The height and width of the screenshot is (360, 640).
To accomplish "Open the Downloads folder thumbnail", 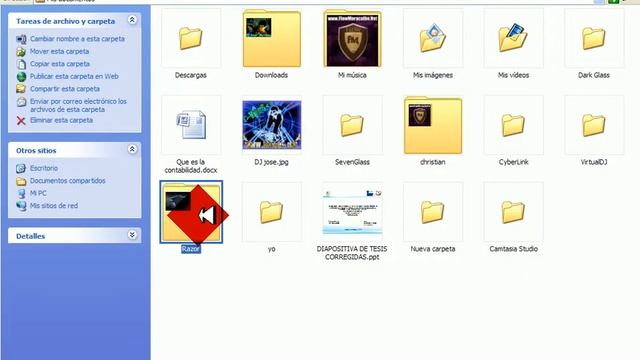I will [x=271, y=38].
